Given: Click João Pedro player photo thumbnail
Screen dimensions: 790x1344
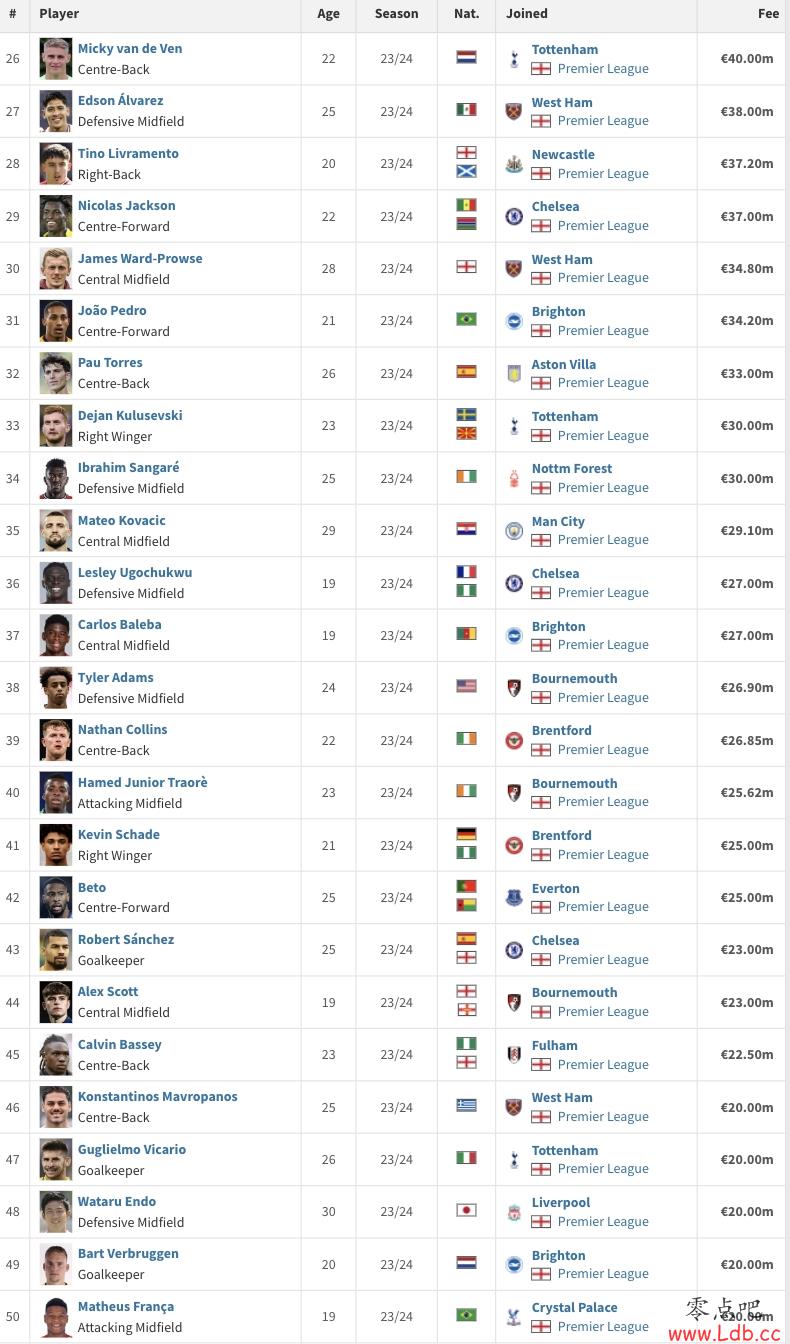Looking at the screenshot, I should pos(56,320).
